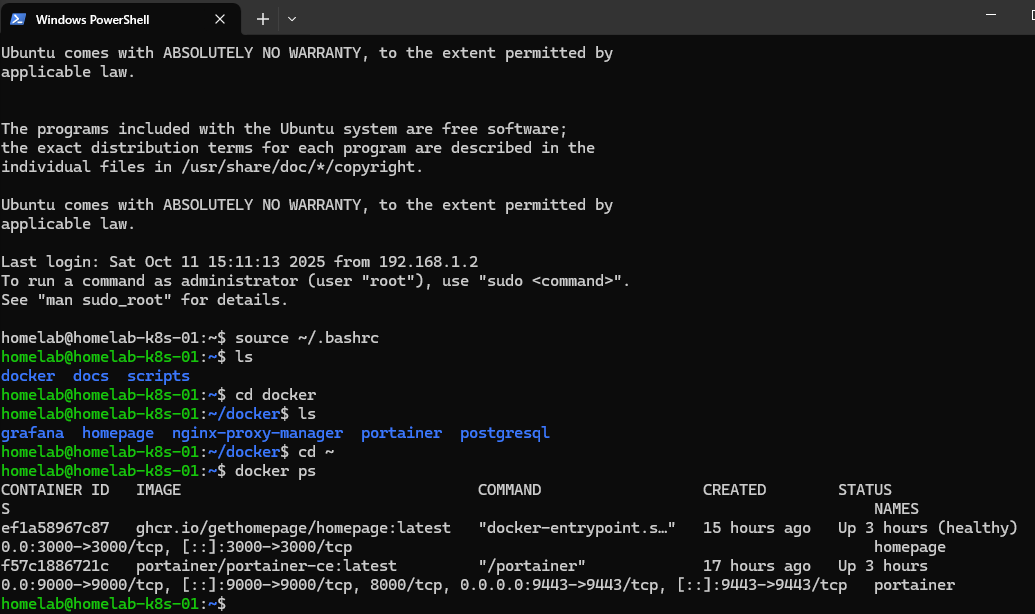
Task: Click the COMMAND column header
Action: point(510,490)
